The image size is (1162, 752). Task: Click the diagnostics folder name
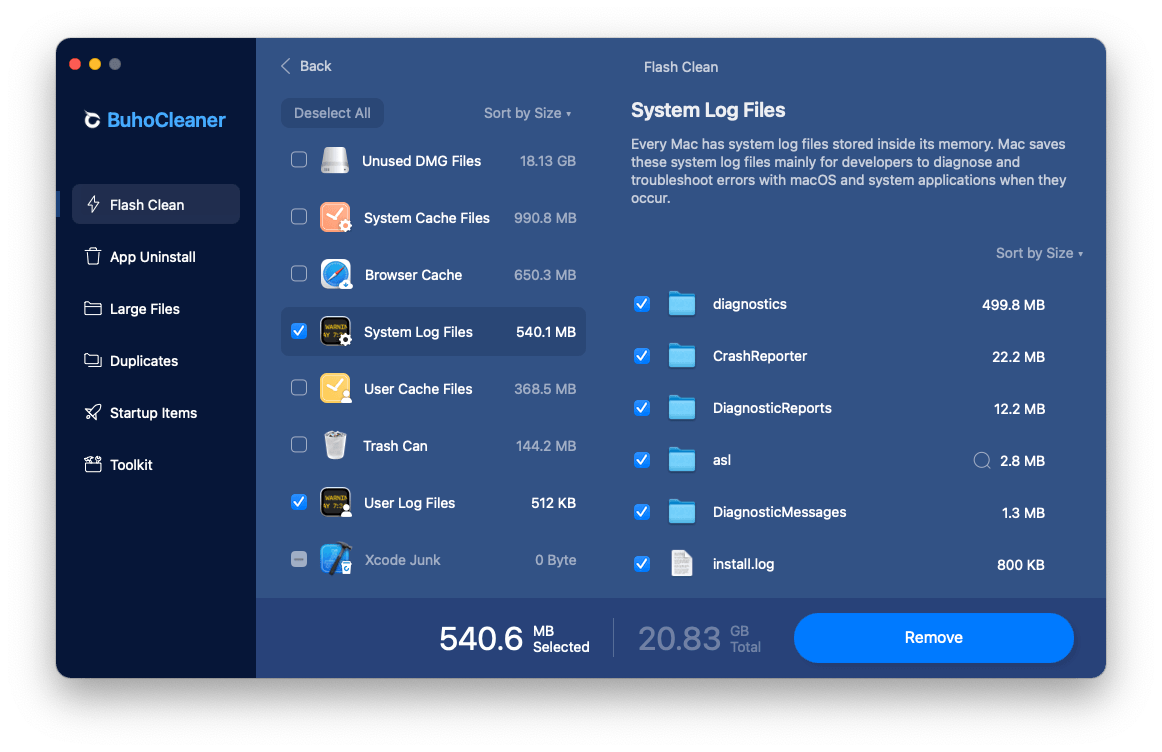[750, 304]
